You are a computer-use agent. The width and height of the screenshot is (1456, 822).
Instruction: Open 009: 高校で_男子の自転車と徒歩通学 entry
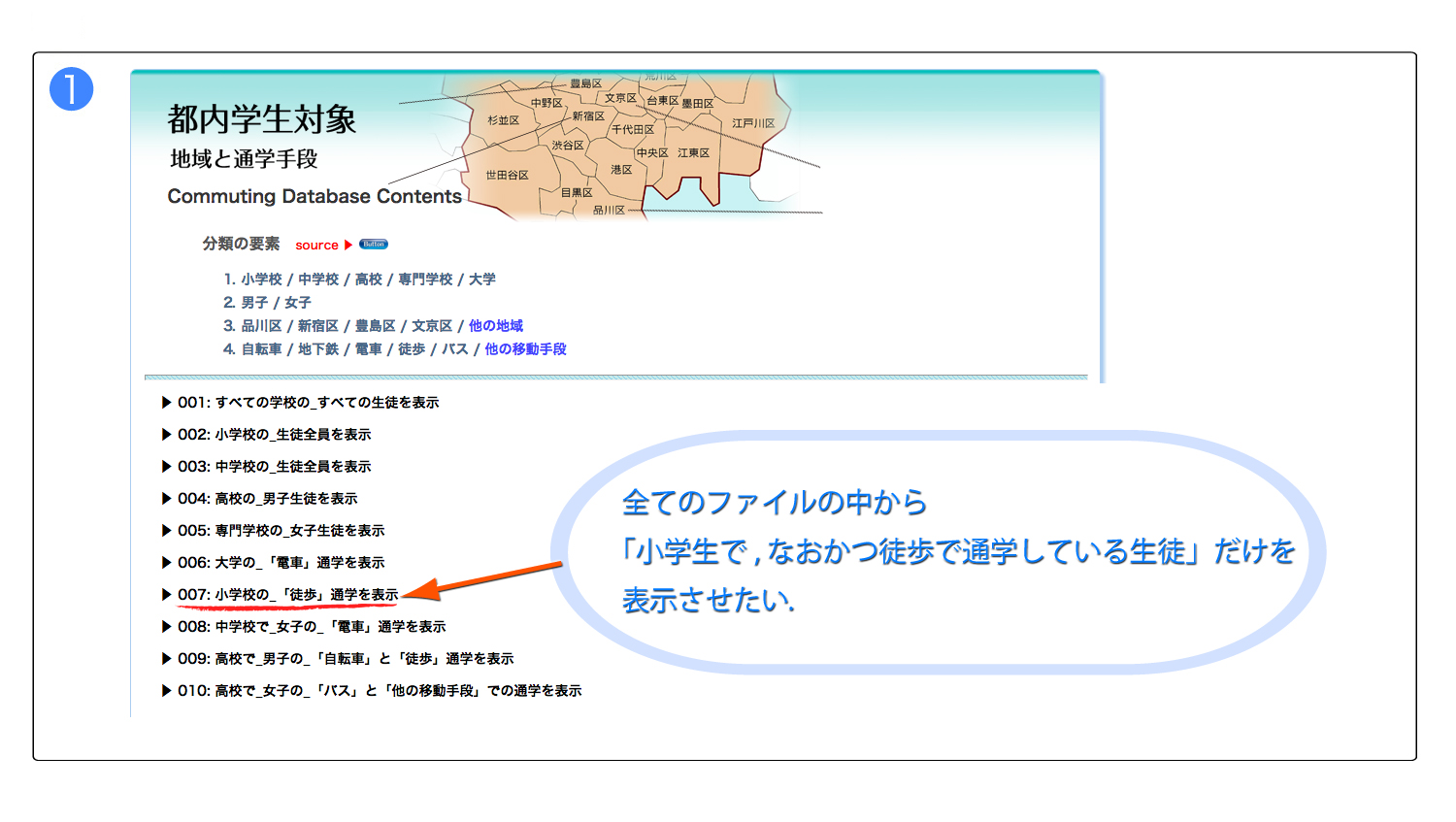coord(346,659)
